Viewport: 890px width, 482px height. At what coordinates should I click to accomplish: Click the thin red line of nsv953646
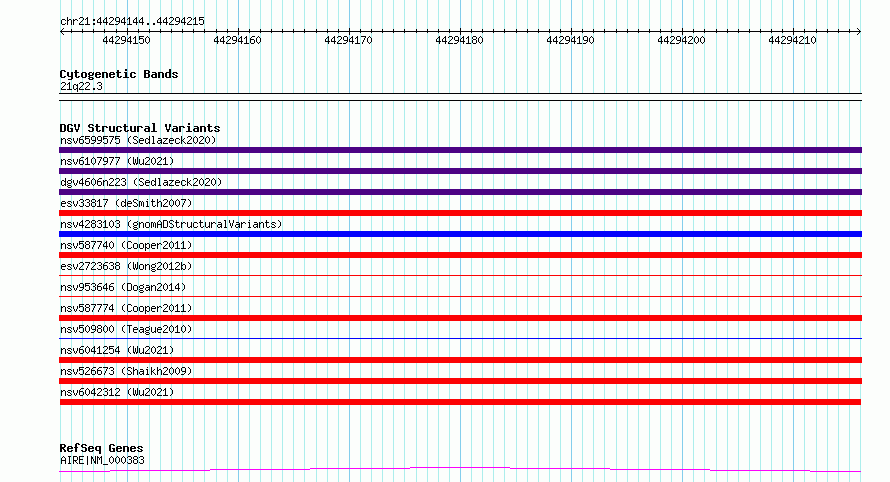[x=460, y=296]
